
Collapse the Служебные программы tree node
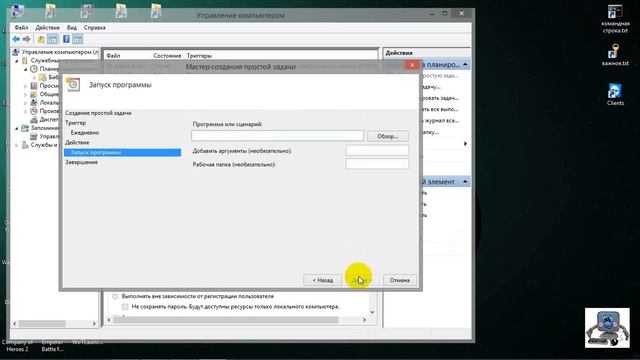pyautogui.click(x=17, y=61)
